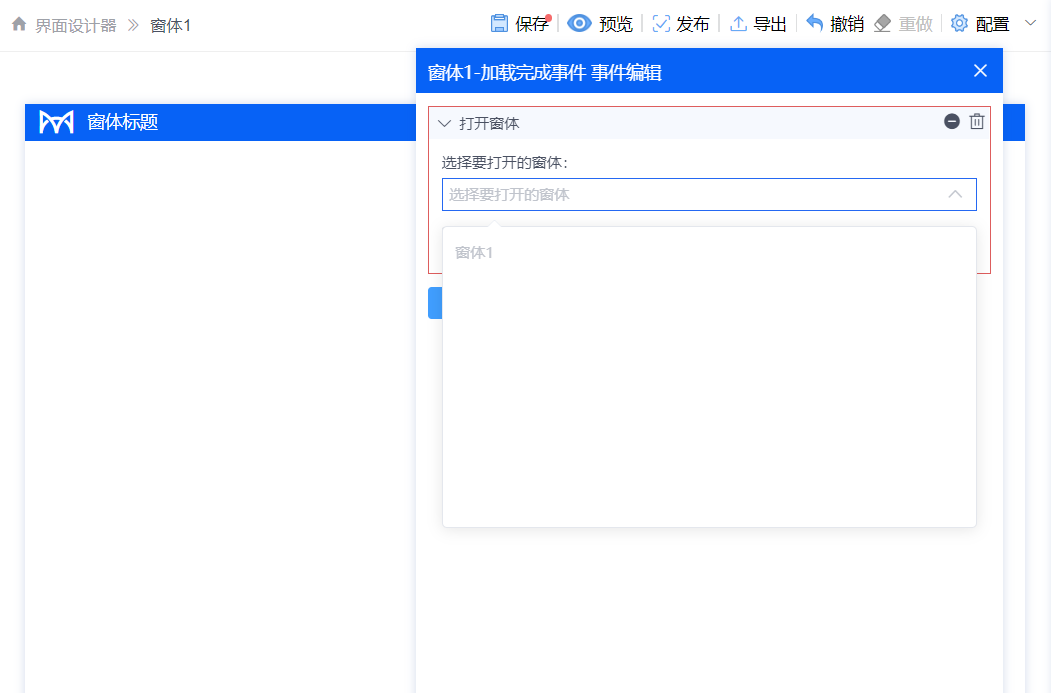Click the 发布 (Publish) checkmark icon

click(x=659, y=23)
